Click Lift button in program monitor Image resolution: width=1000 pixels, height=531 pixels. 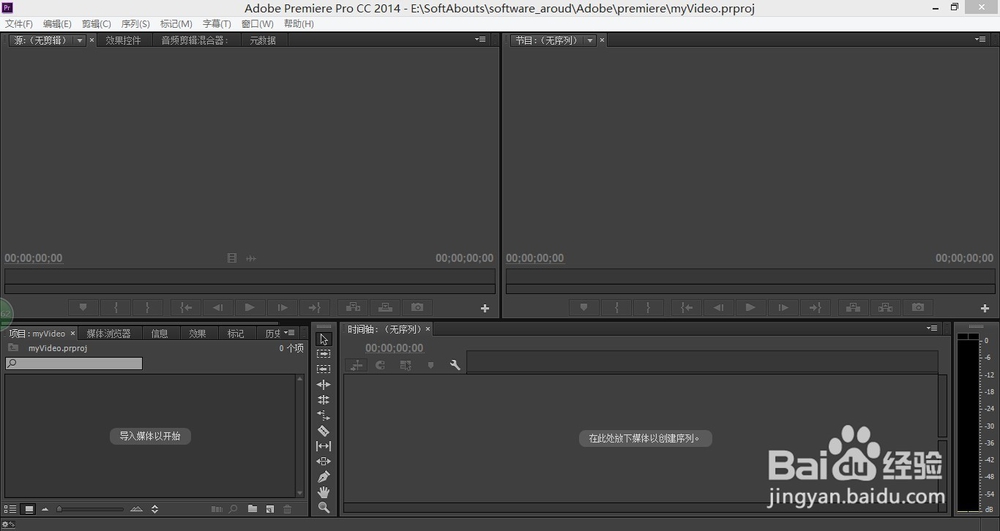pos(853,307)
